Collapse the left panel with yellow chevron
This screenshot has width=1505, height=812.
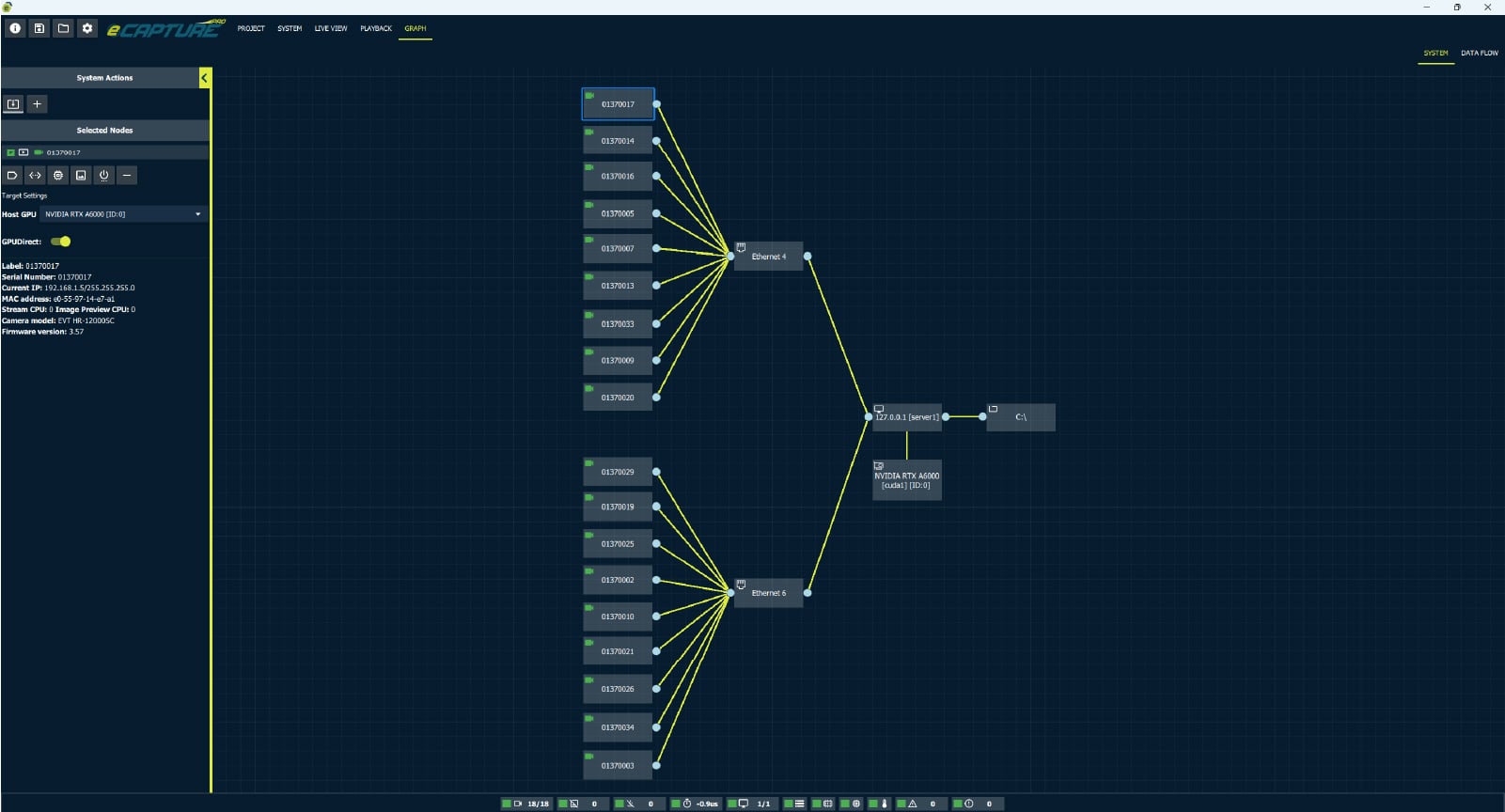click(205, 78)
